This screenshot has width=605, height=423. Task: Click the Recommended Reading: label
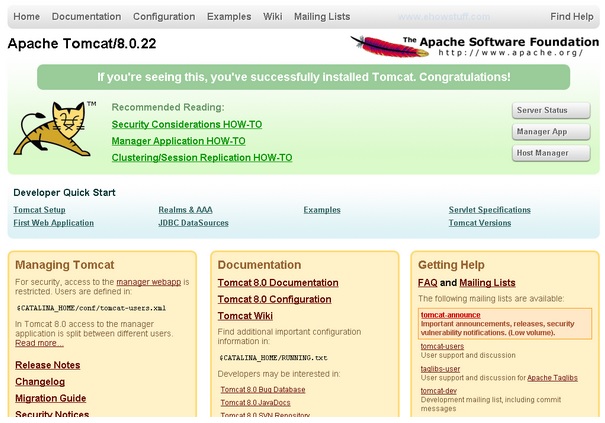168,107
